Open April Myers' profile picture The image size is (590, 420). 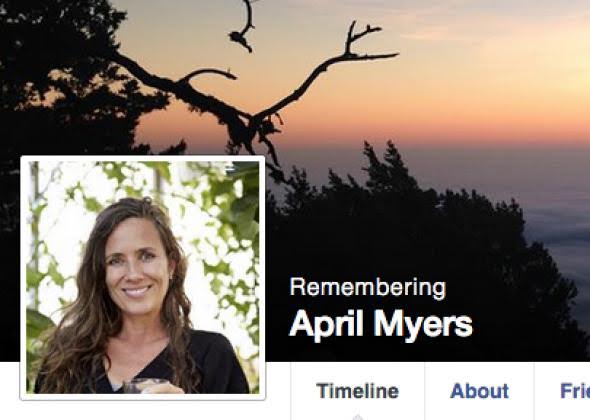tap(143, 277)
